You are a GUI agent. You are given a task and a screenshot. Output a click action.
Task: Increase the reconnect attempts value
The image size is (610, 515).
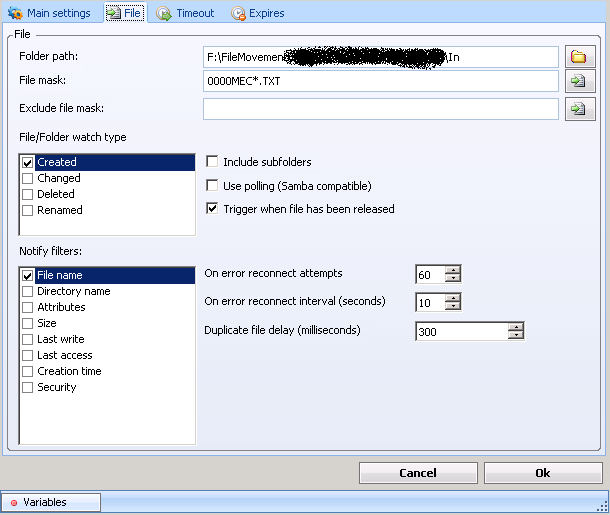(453, 270)
